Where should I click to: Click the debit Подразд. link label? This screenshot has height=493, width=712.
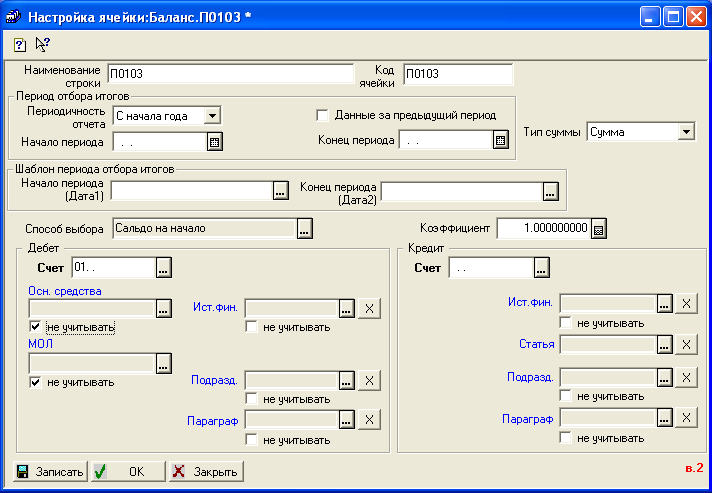214,380
